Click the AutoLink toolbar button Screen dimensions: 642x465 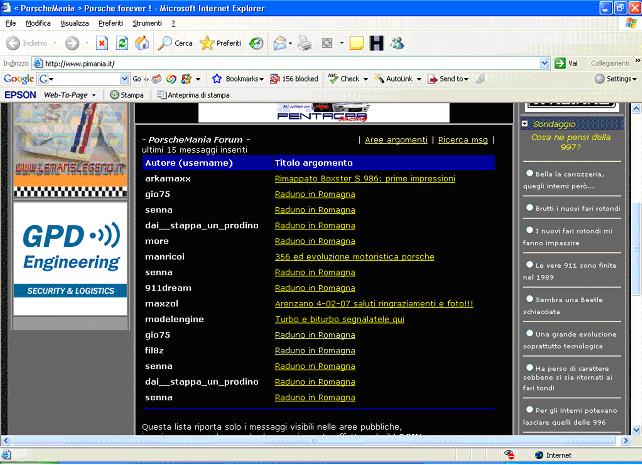[x=394, y=79]
